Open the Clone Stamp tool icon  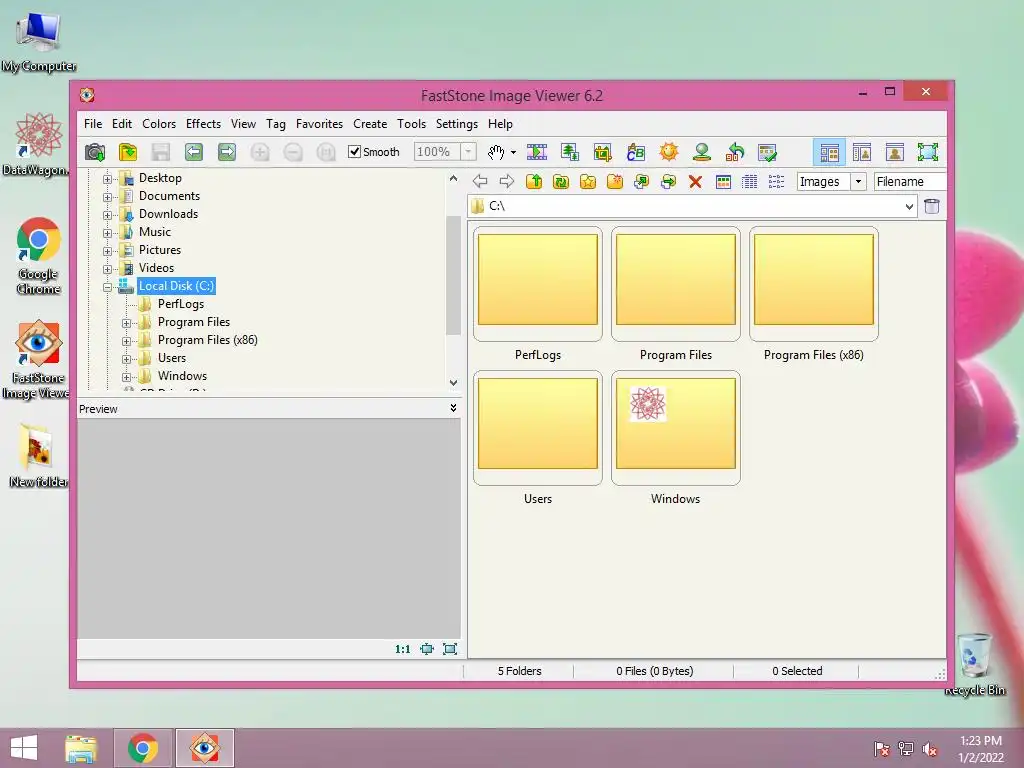[702, 152]
